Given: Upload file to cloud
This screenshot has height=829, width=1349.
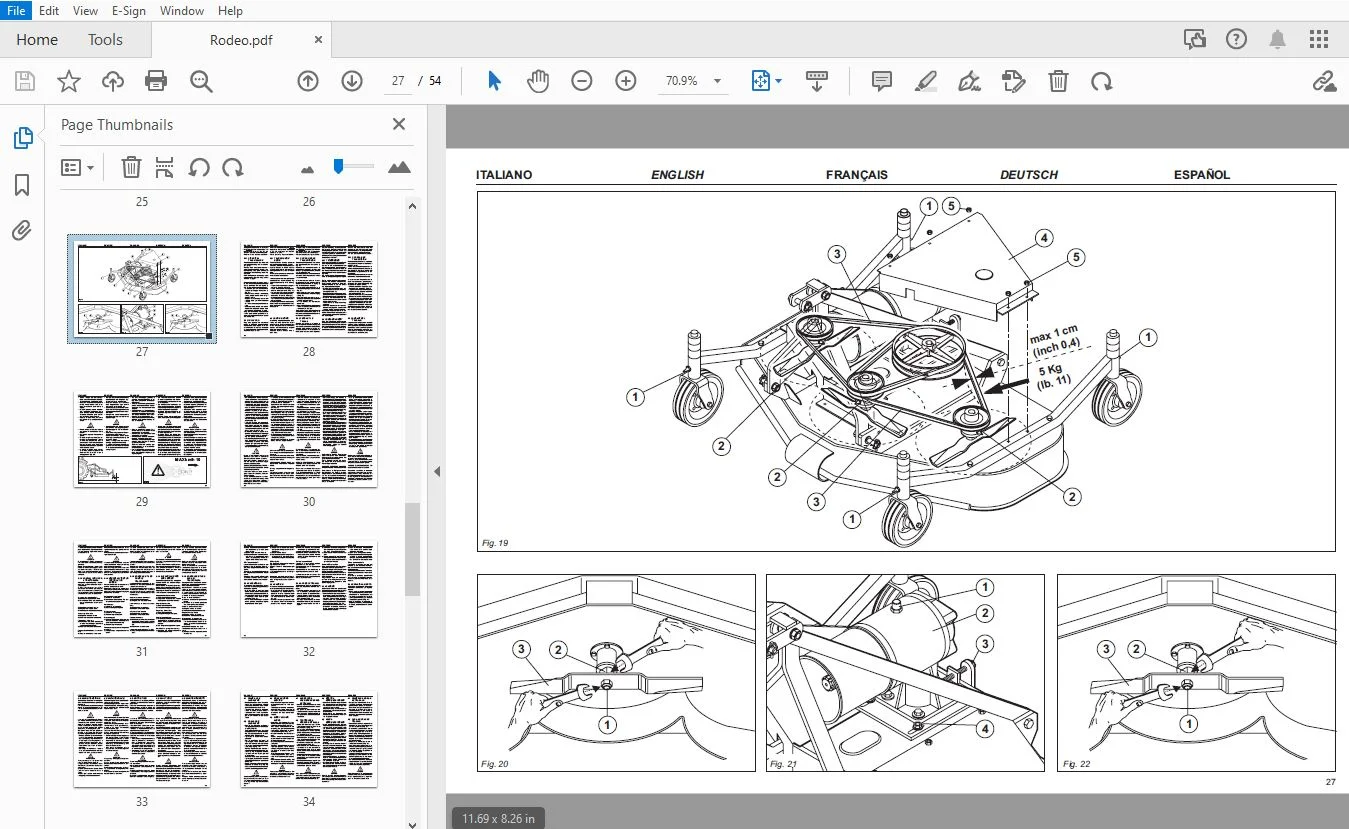Looking at the screenshot, I should point(113,81).
